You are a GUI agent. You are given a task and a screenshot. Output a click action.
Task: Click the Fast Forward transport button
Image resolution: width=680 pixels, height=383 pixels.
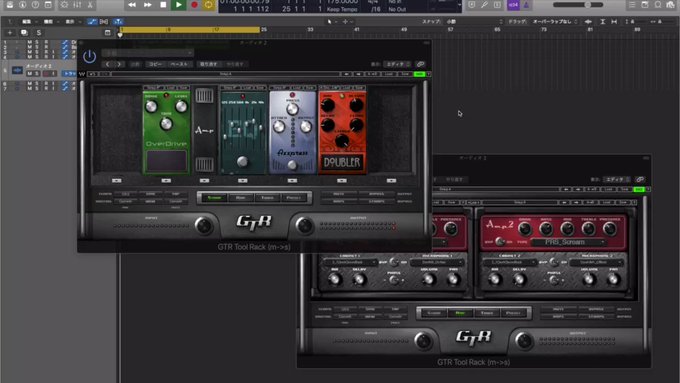147,4
